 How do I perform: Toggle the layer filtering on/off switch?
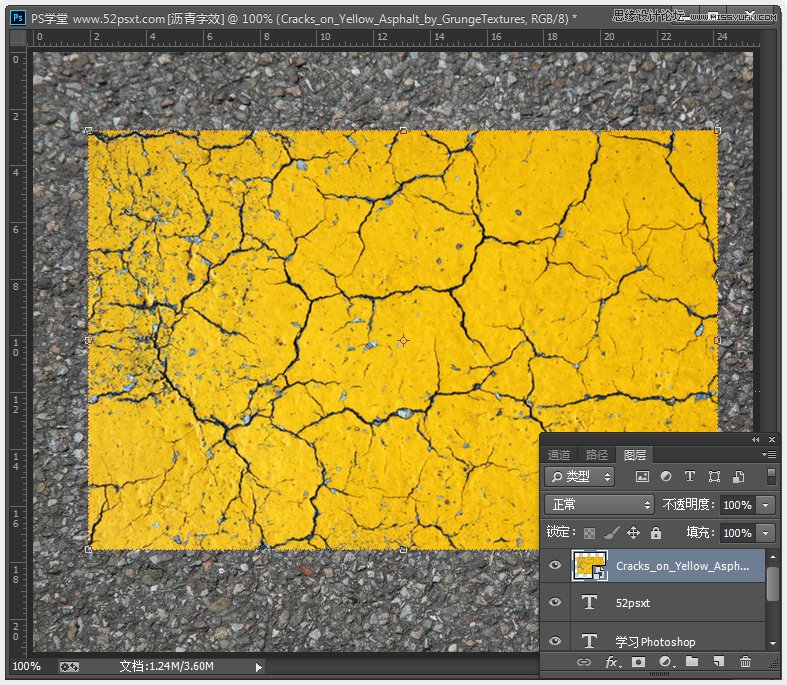point(772,476)
